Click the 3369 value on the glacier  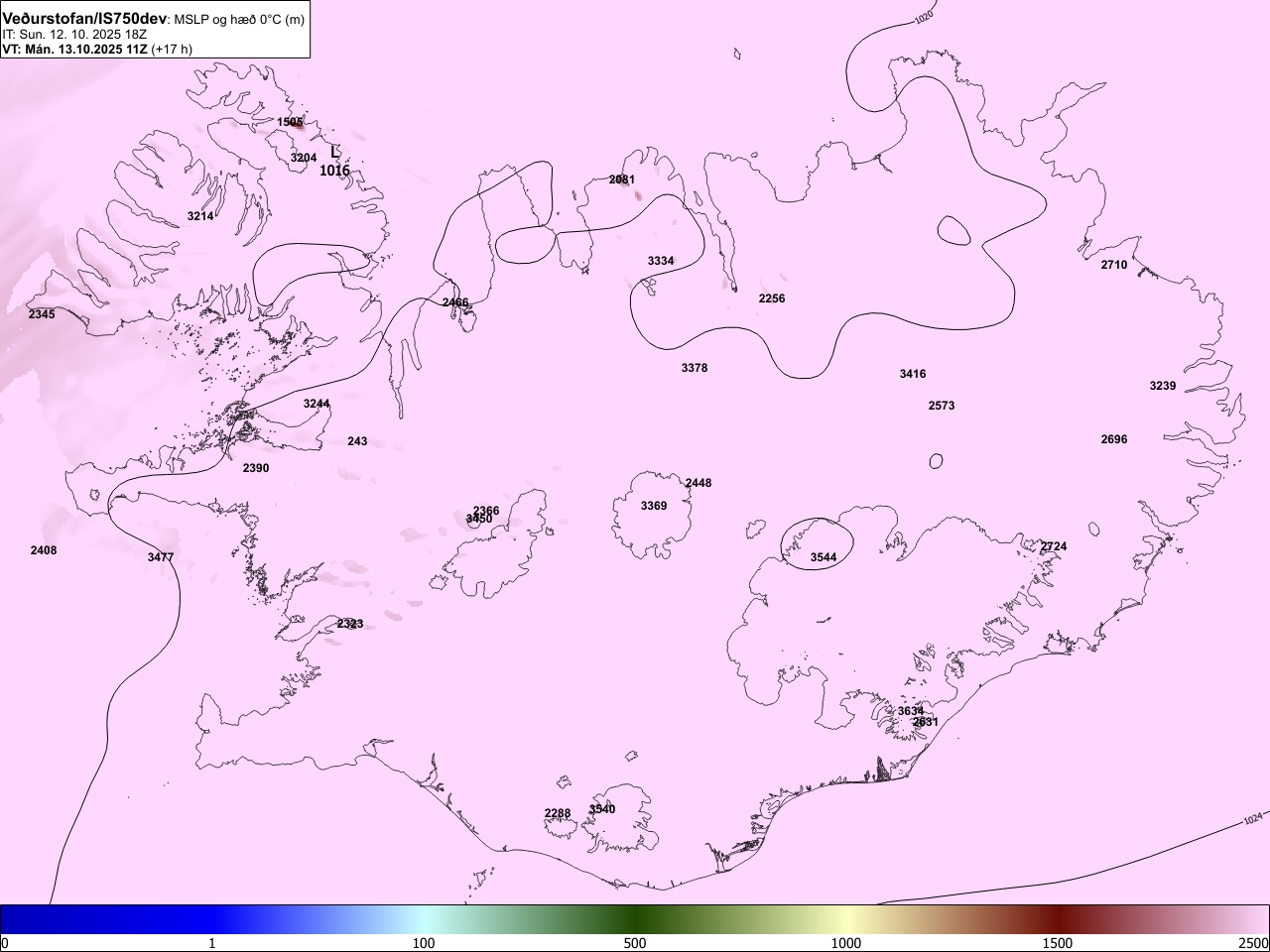tap(654, 506)
